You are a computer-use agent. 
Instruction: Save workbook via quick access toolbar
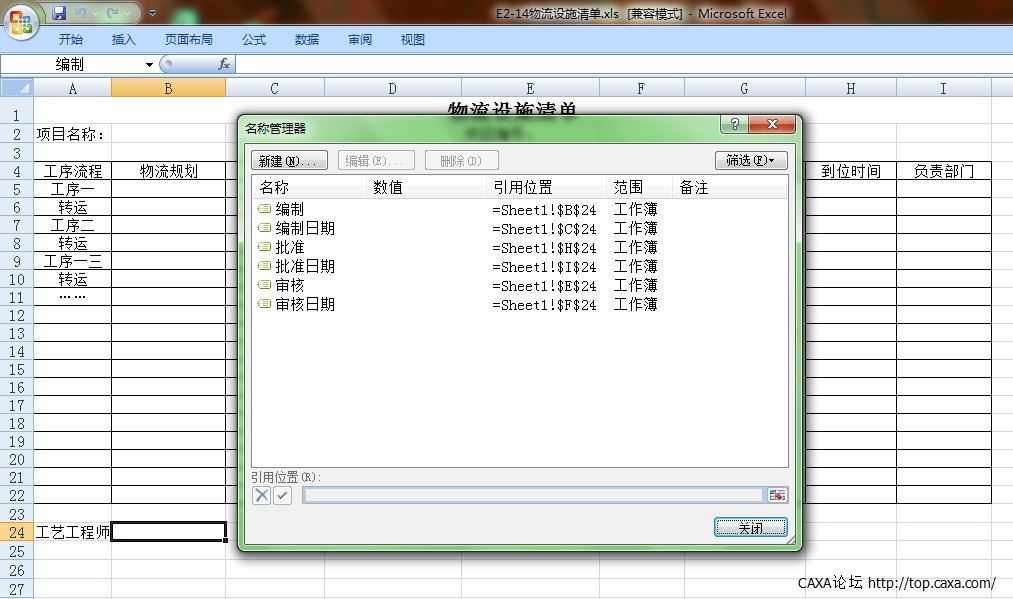tap(59, 13)
